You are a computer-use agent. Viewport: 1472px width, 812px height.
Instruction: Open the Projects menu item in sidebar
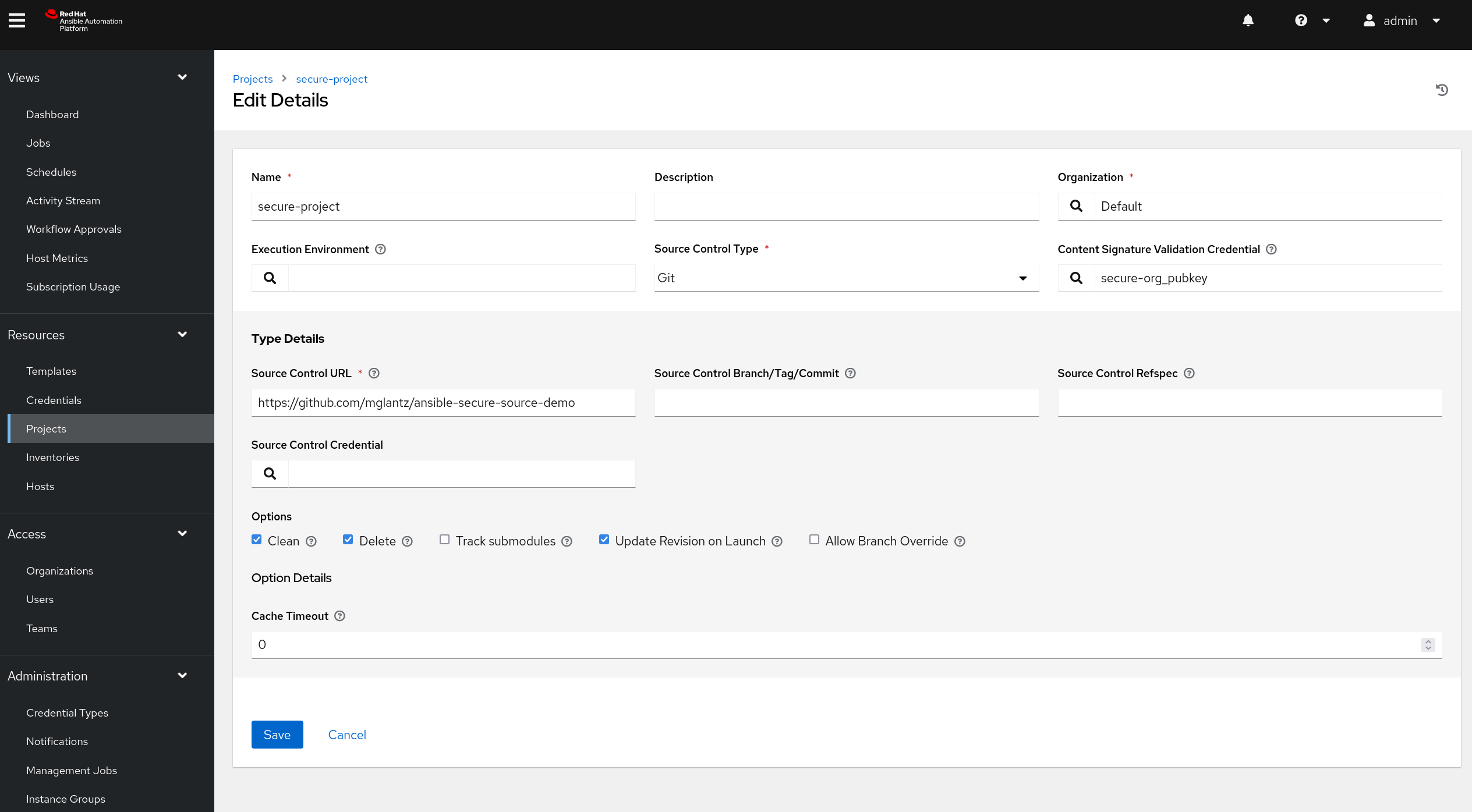(x=46, y=428)
